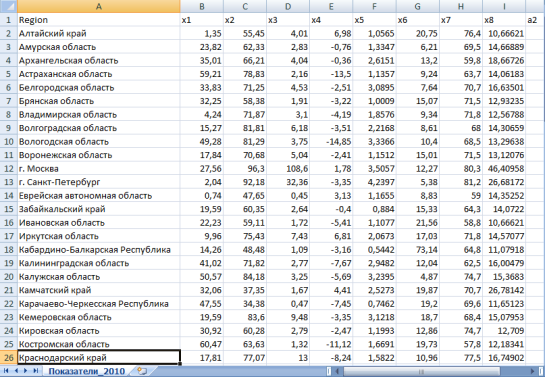Select the Волгоградская область cell
546x377 pixels.
[99, 128]
